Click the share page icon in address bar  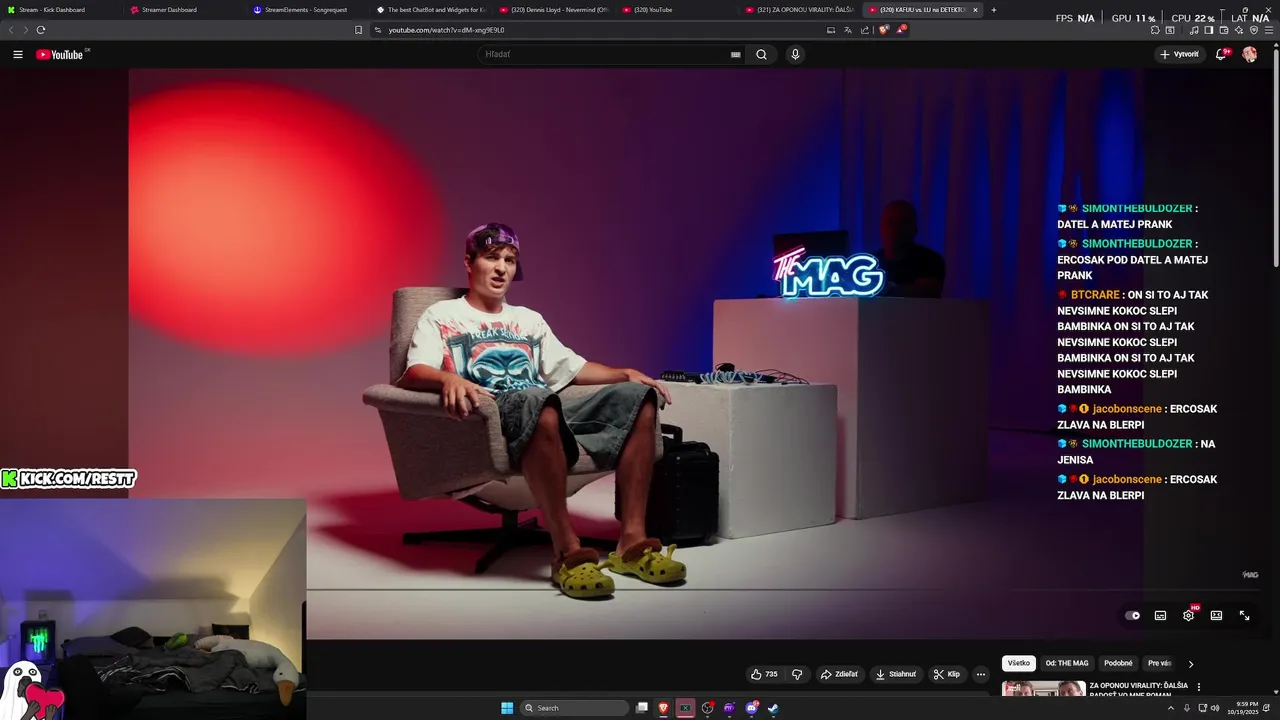[x=864, y=30]
